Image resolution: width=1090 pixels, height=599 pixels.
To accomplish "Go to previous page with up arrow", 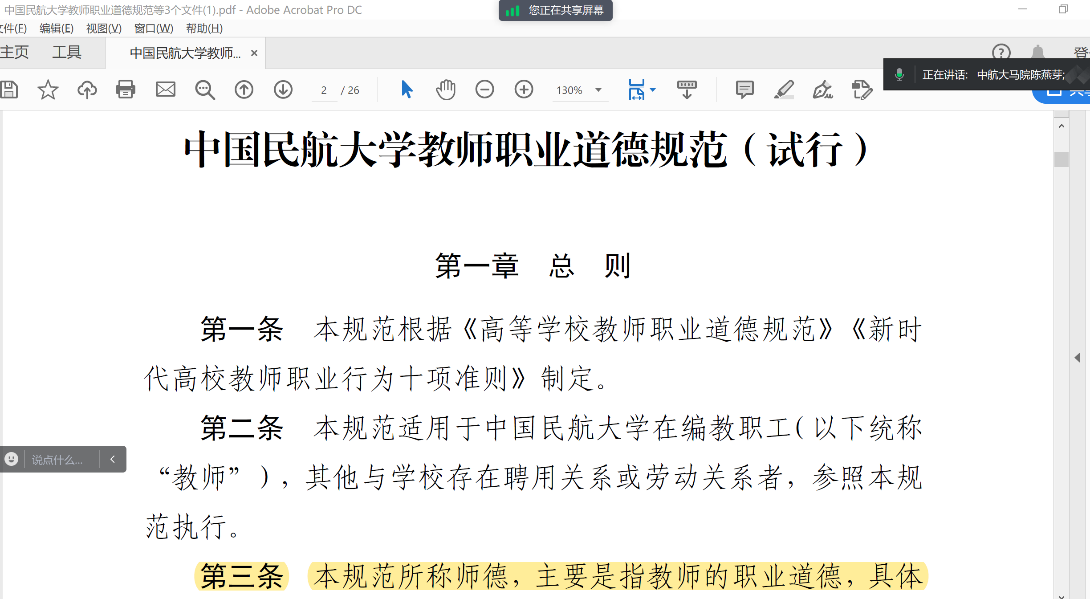I will (244, 90).
